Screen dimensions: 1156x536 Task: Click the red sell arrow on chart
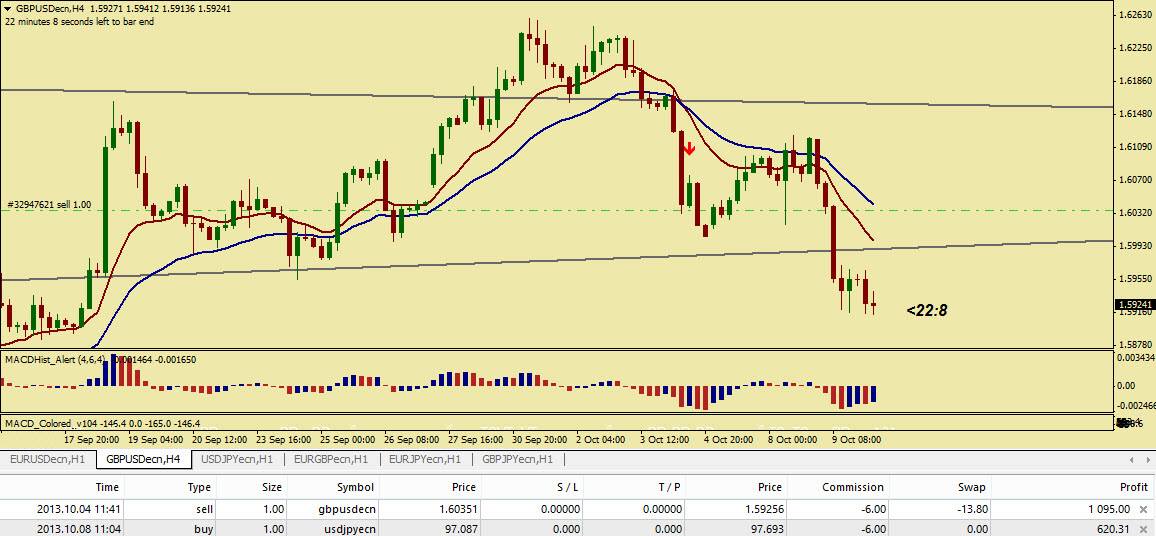689,149
